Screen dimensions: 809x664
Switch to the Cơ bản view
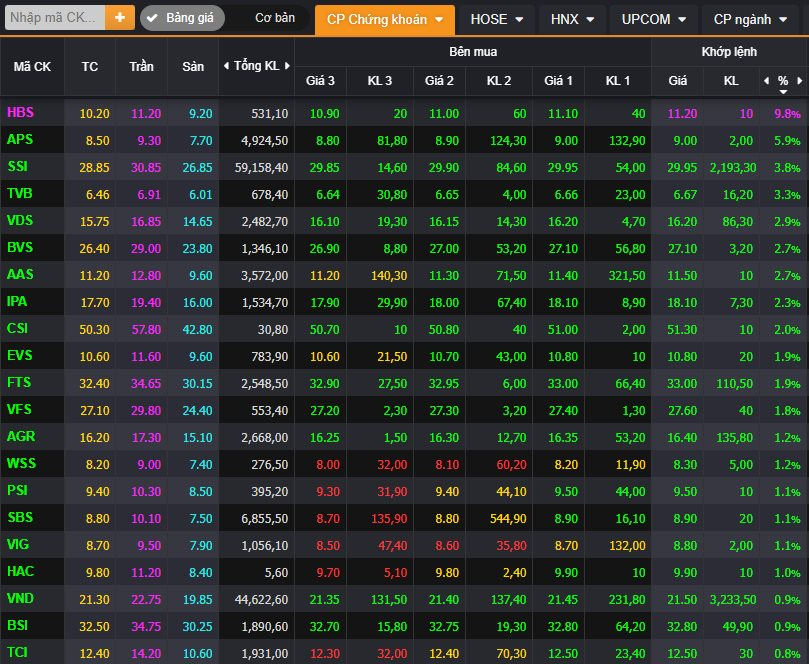274,18
